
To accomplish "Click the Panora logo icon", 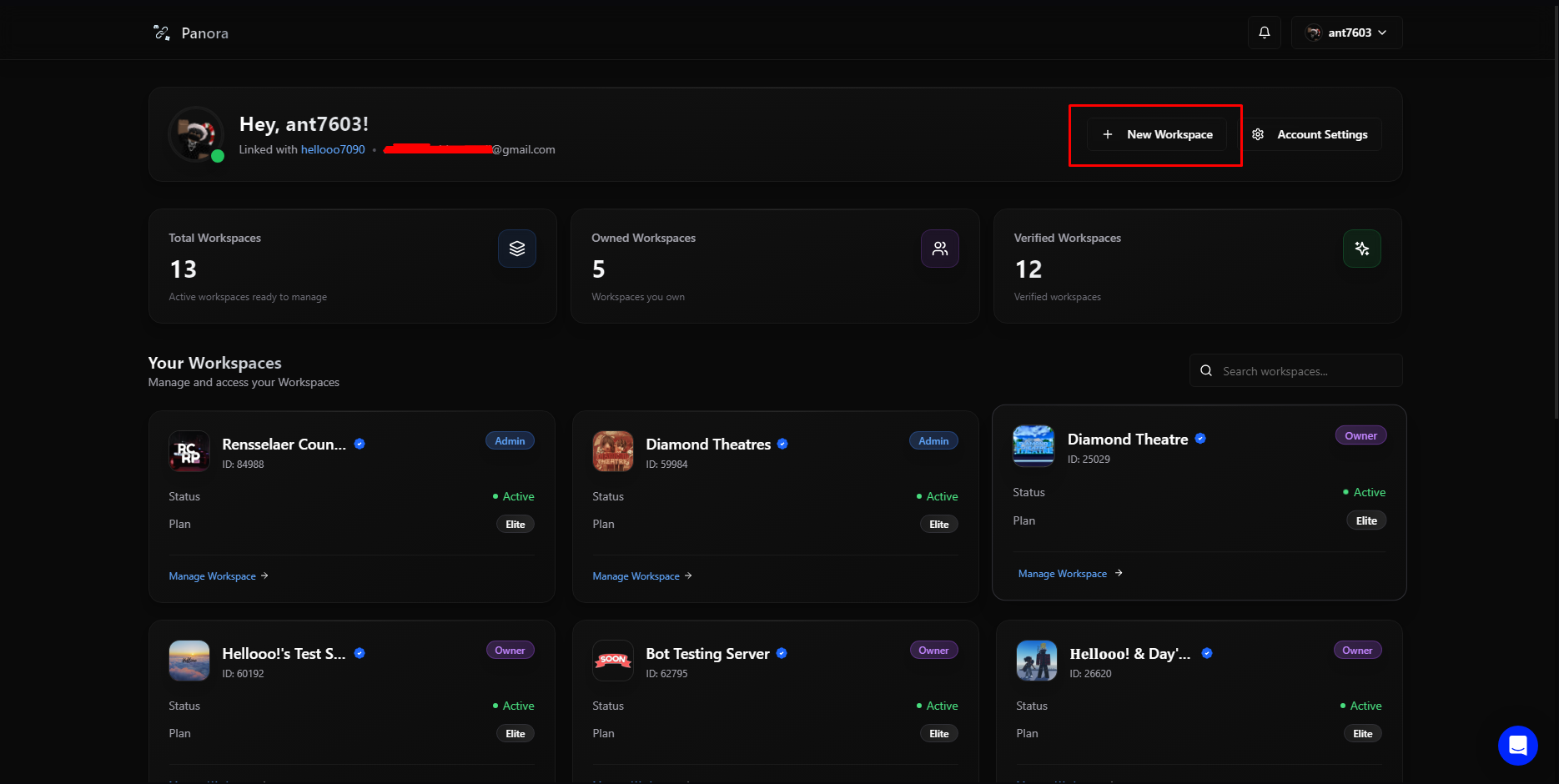I will tap(162, 33).
